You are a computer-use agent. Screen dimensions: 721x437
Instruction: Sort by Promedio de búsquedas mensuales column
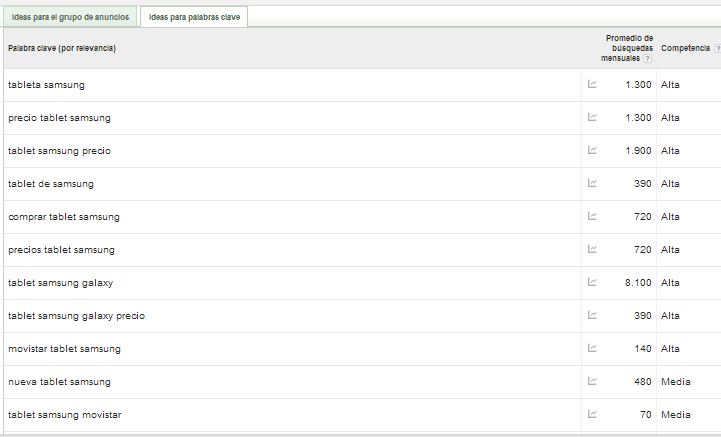point(627,48)
